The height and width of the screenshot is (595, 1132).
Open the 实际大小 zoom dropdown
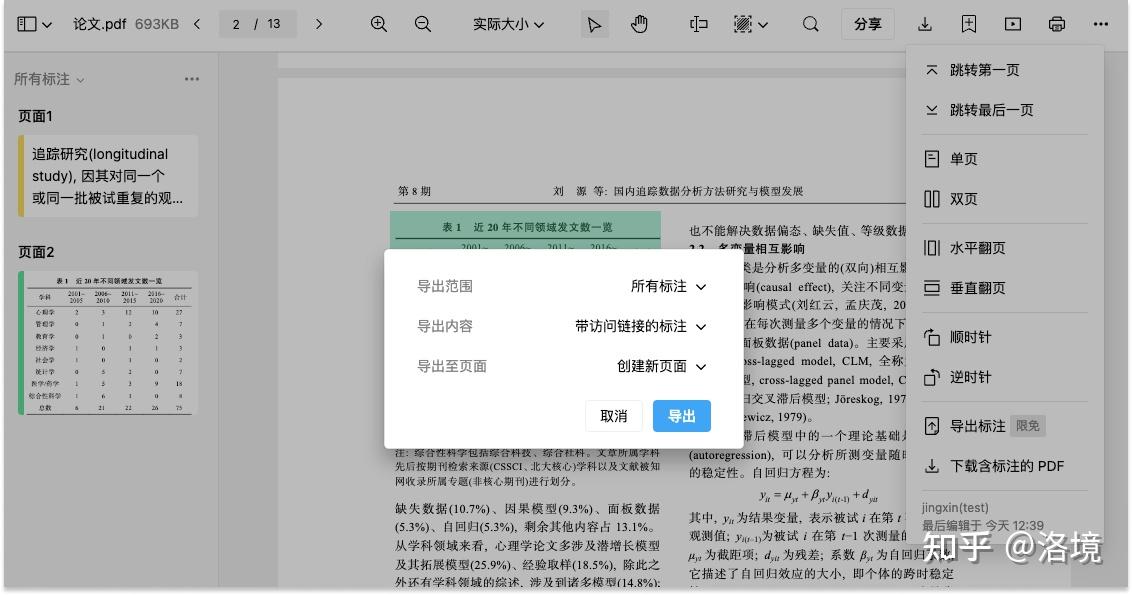coord(508,24)
